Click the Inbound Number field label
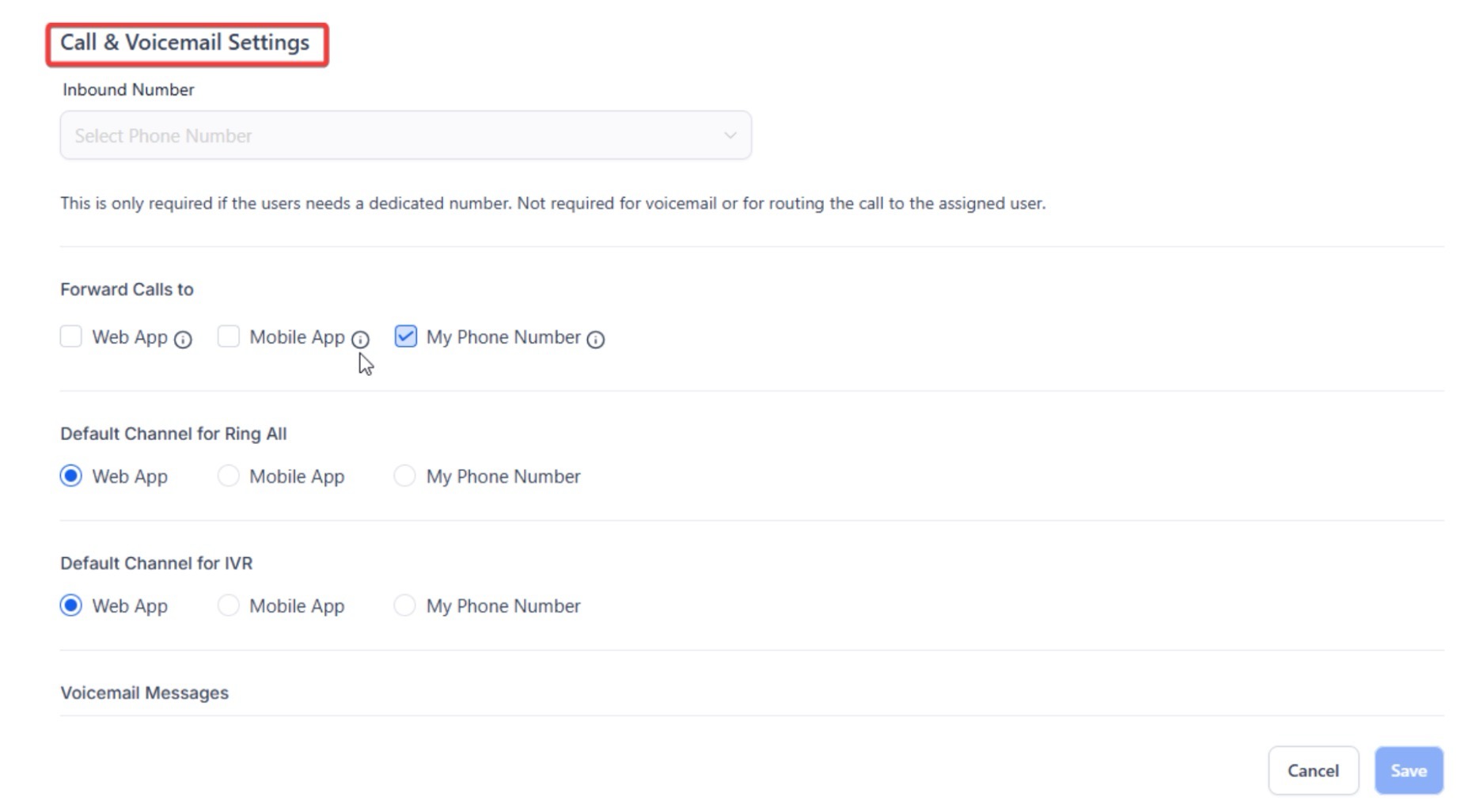1472x812 pixels. point(128,89)
